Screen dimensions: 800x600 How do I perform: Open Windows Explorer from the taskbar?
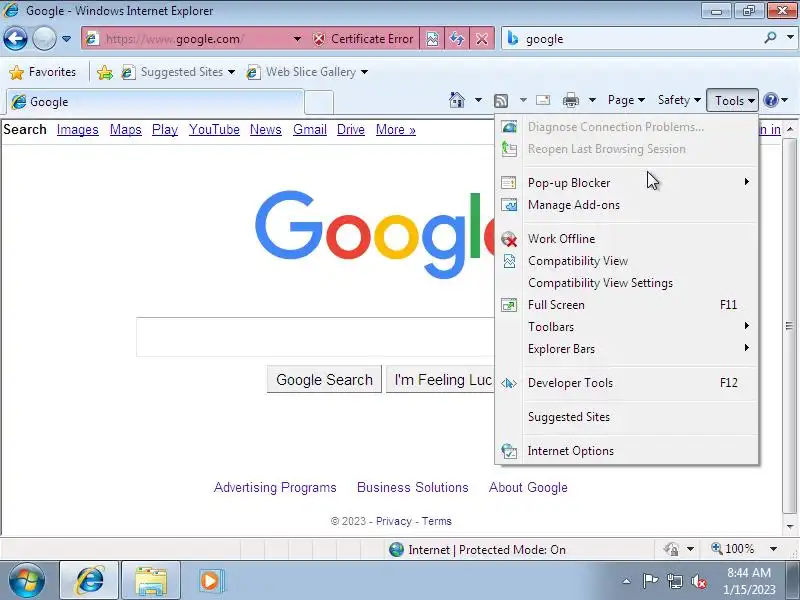click(151, 581)
